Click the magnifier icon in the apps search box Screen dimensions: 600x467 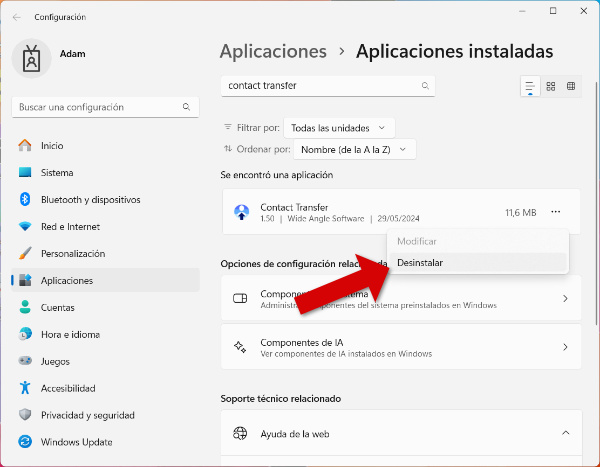tap(425, 86)
